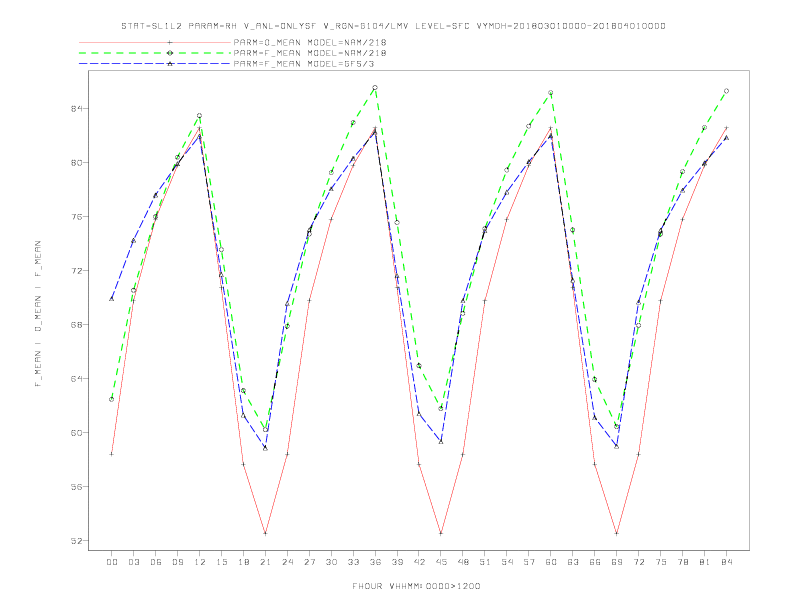Click the red plus data point at hour 00
792x612 pixels.
click(x=112, y=454)
